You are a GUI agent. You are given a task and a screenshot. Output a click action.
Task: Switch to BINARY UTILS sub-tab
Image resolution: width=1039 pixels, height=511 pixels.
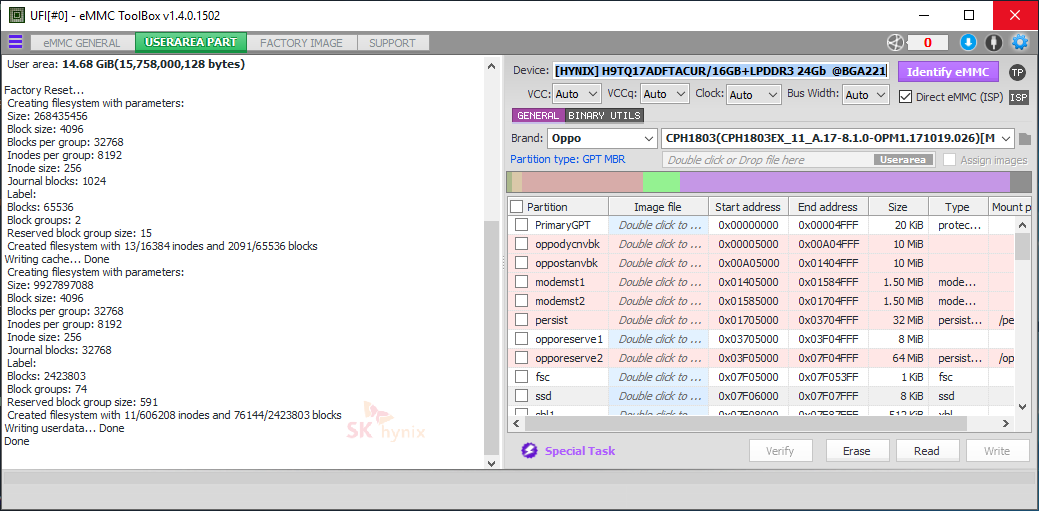(604, 115)
